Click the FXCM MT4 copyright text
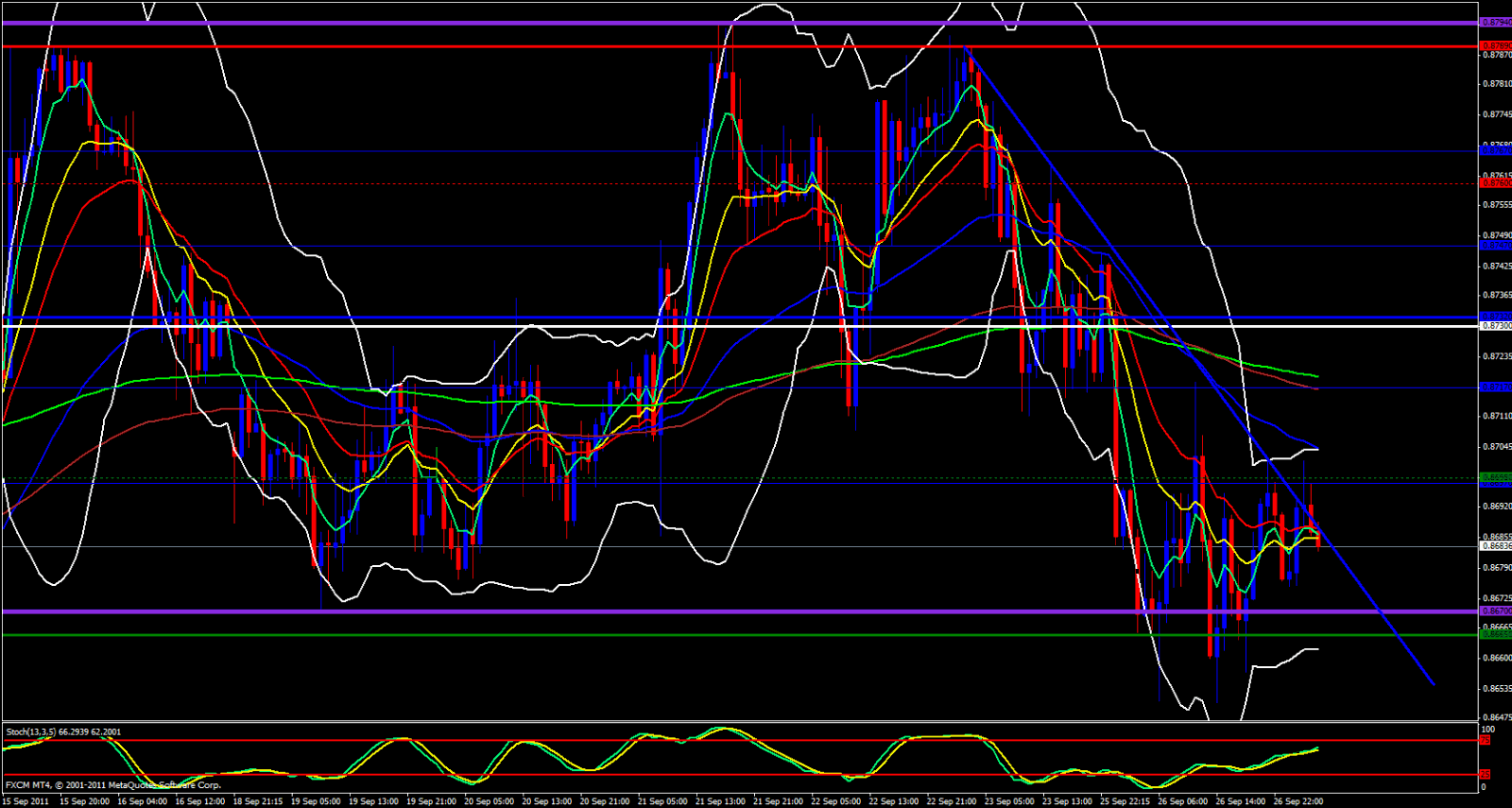Screen dimensions: 1512x808 pos(113,784)
